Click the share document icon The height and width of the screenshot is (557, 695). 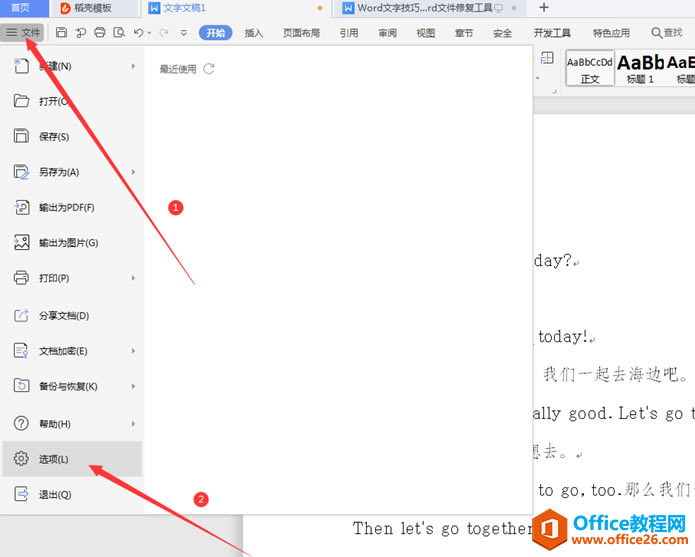pos(21,315)
